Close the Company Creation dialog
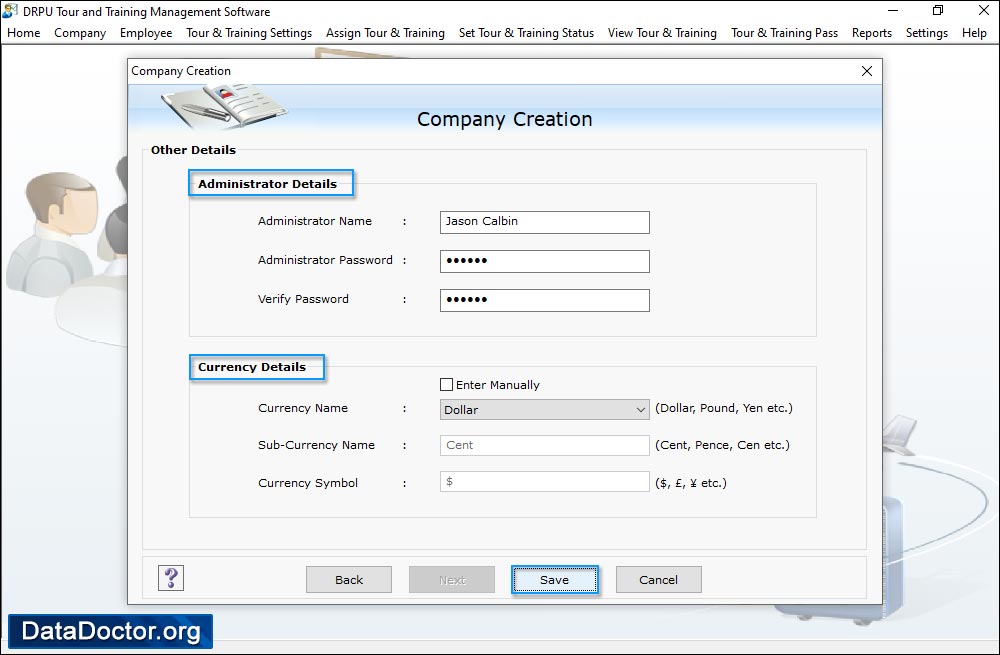 (x=867, y=71)
